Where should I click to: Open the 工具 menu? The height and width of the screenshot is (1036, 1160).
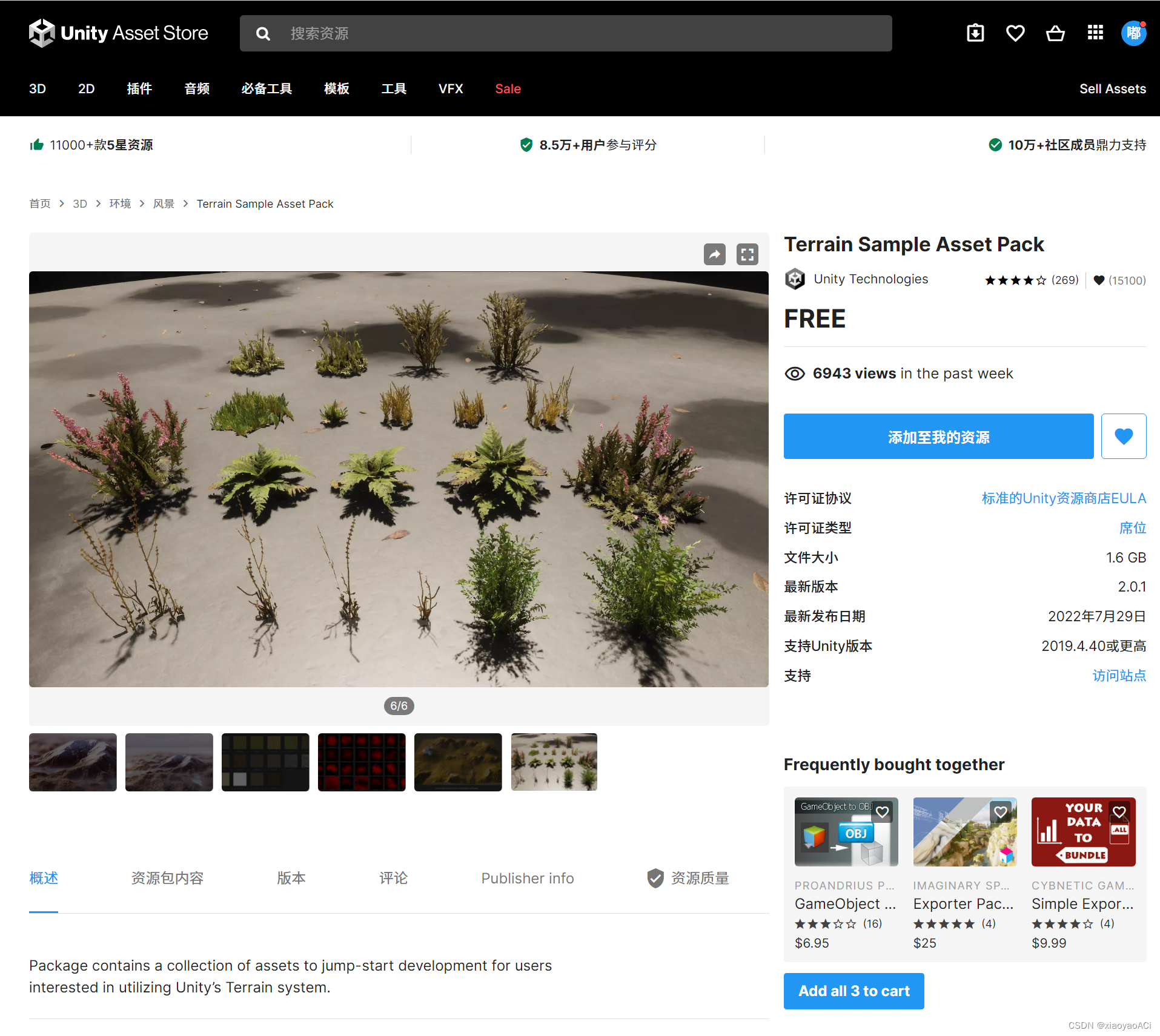394,89
